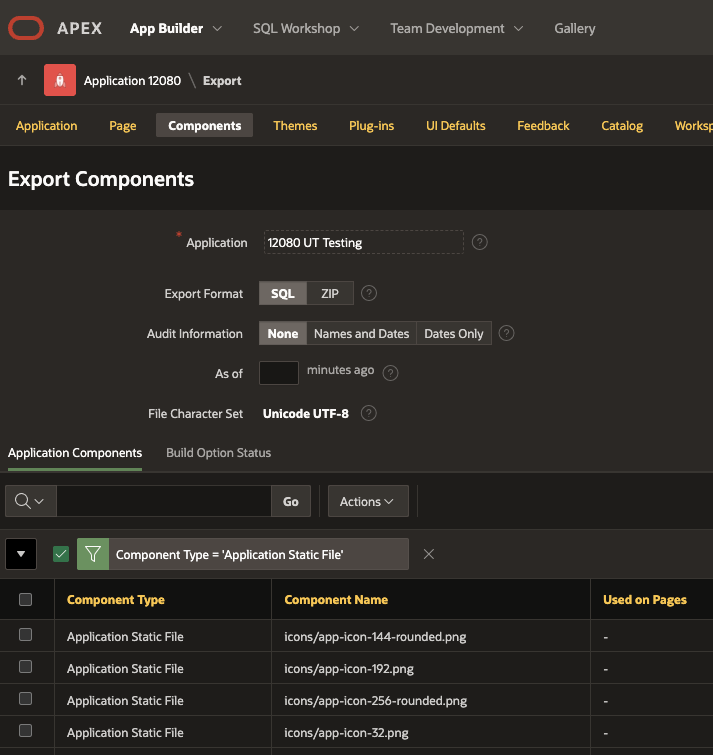The image size is (713, 755).
Task: Set Audit Information to Dates Only
Action: coord(454,333)
